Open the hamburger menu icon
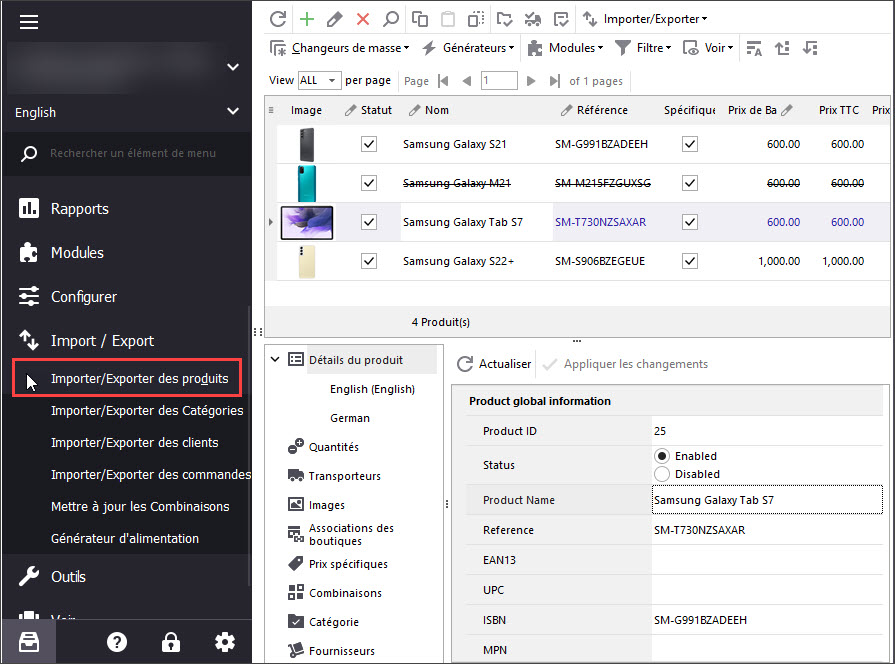The width and height of the screenshot is (895, 664). (29, 22)
